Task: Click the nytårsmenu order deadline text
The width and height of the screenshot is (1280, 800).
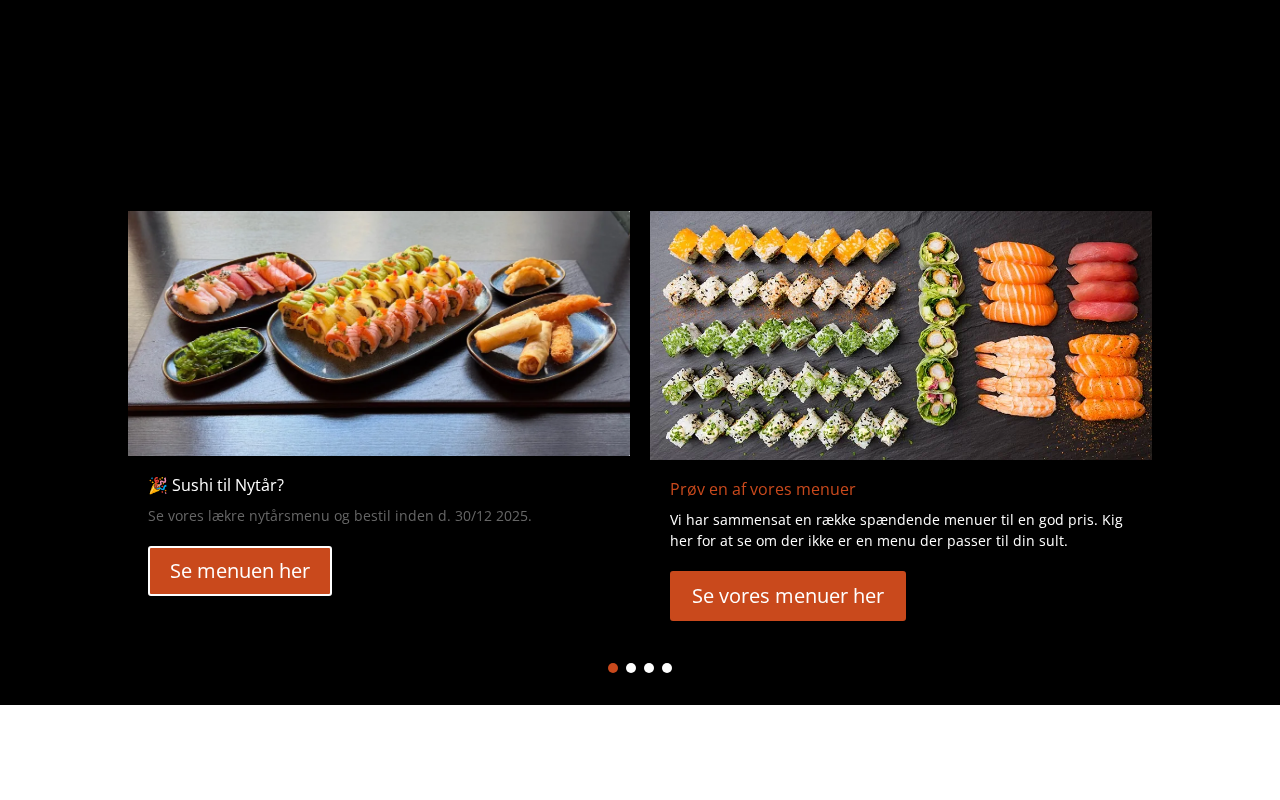Action: [x=340, y=516]
